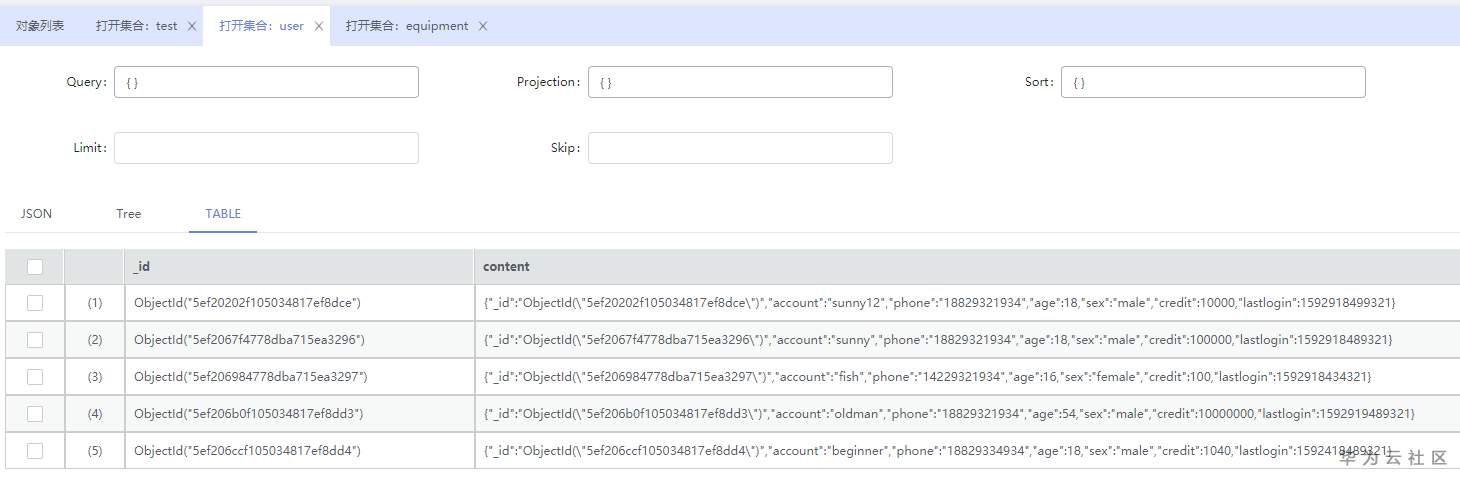
Task: Focus the Projection input field
Action: [740, 82]
